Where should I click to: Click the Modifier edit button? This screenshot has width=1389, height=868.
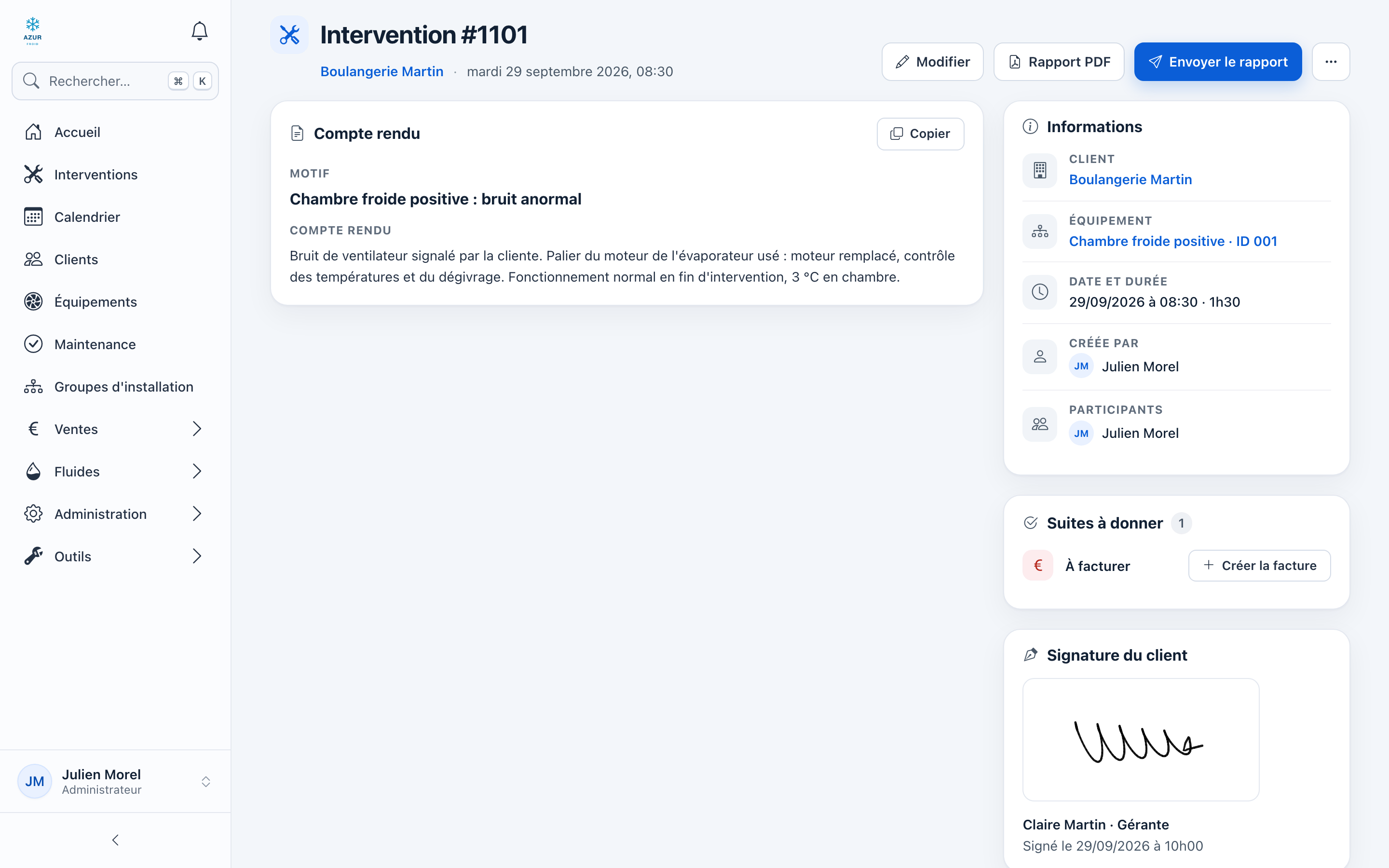[x=933, y=61]
